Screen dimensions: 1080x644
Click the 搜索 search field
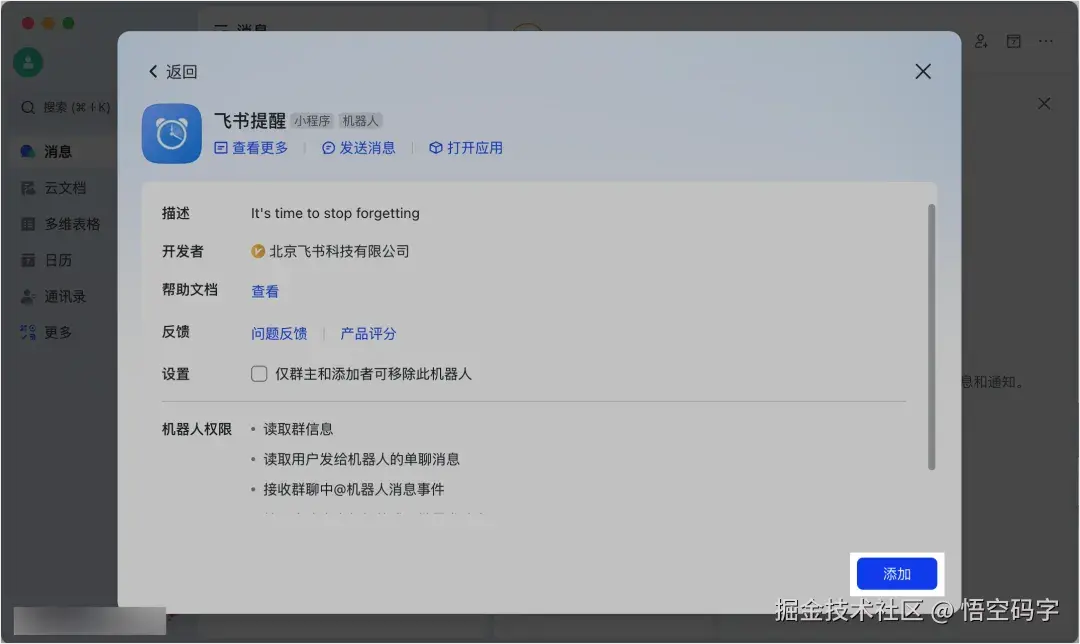click(x=63, y=107)
